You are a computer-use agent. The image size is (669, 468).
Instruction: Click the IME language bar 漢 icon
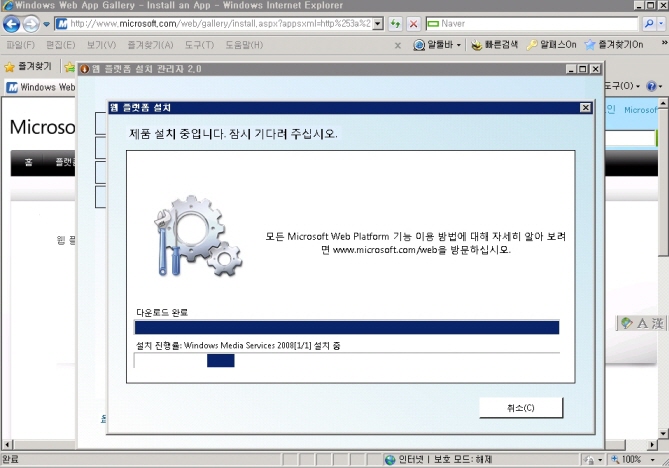click(657, 323)
